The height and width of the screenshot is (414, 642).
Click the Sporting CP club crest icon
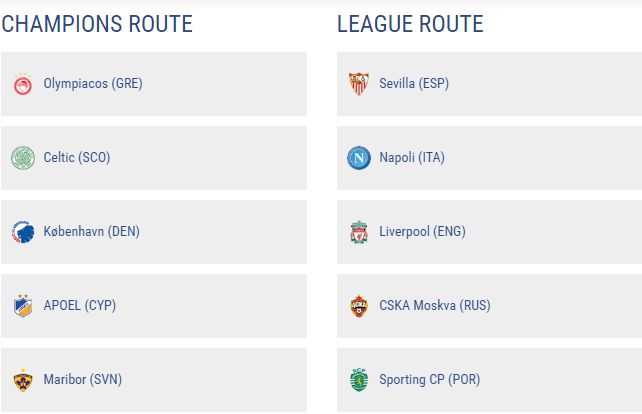click(358, 380)
